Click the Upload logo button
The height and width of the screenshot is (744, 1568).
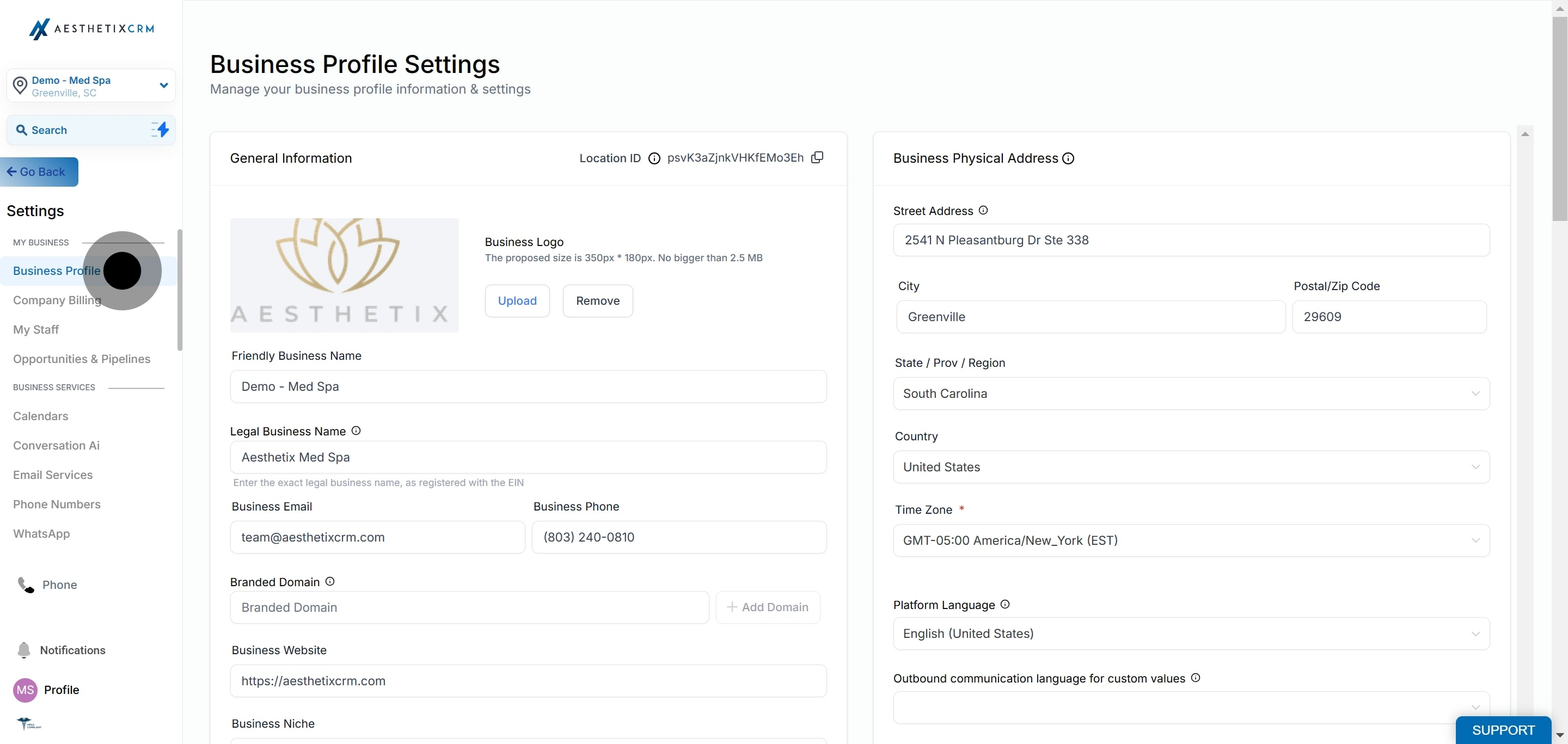(x=517, y=300)
